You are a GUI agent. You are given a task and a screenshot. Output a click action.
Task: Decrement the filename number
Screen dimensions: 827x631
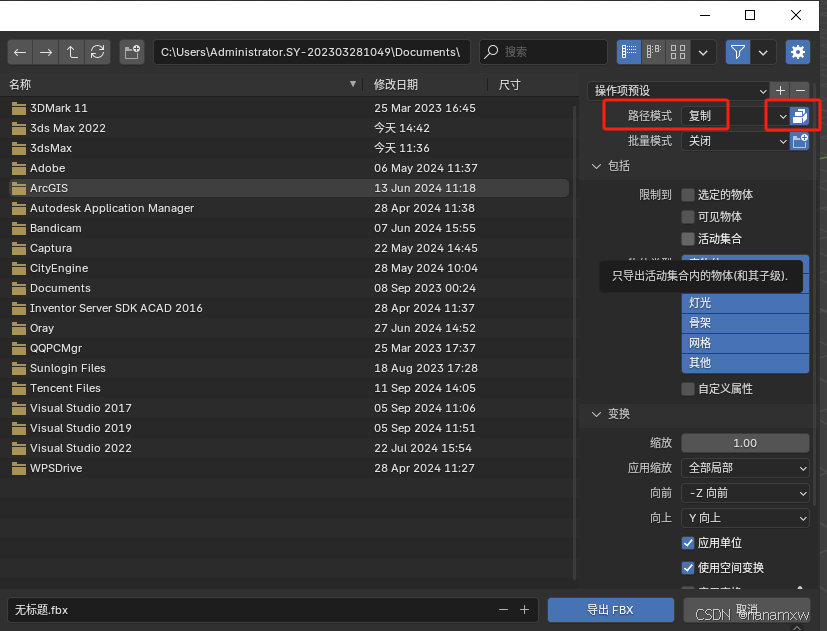click(x=503, y=610)
